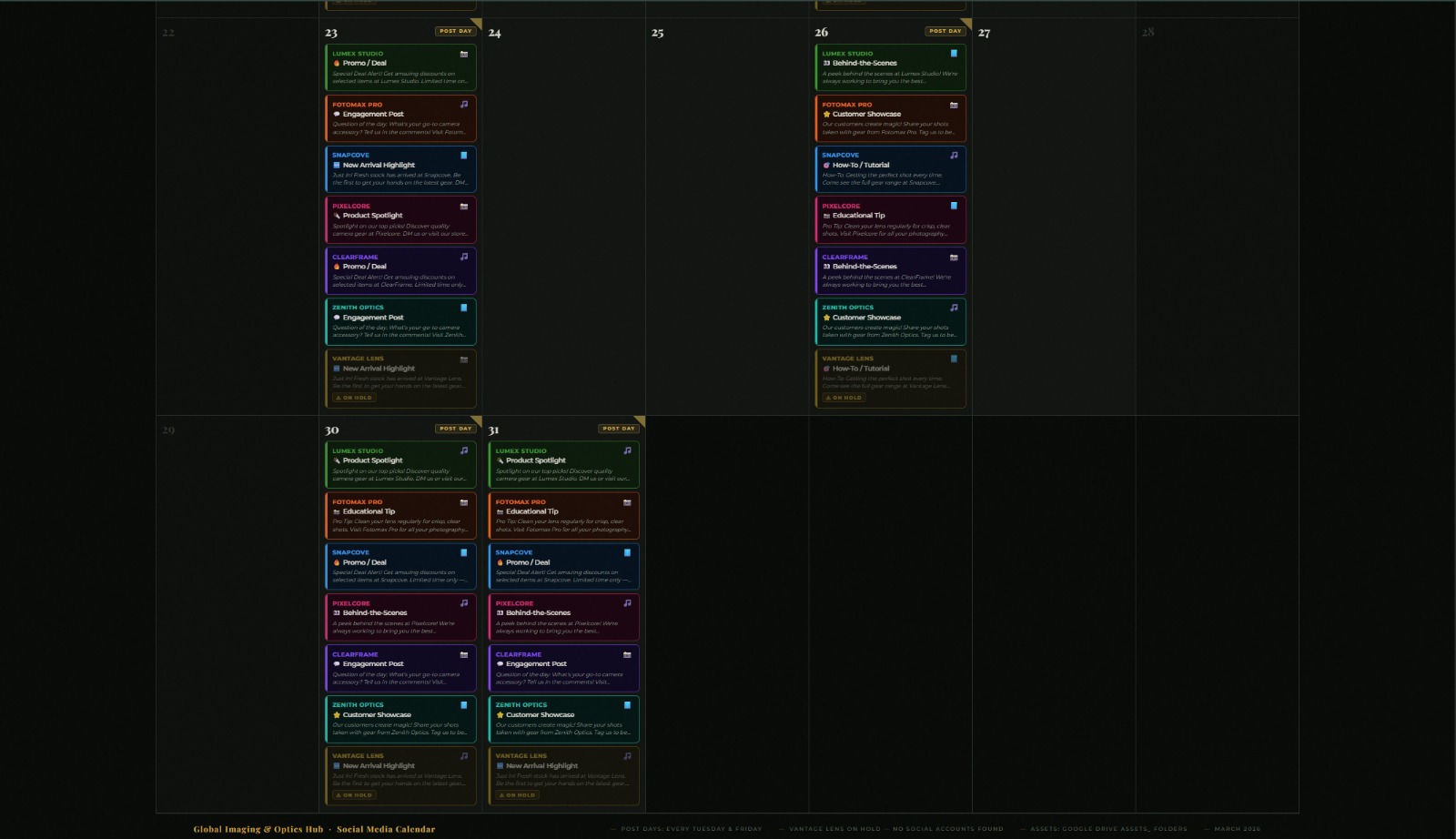Click the star emoji on Fotomax Pro's day 26 Customer Showcase

tap(826, 115)
